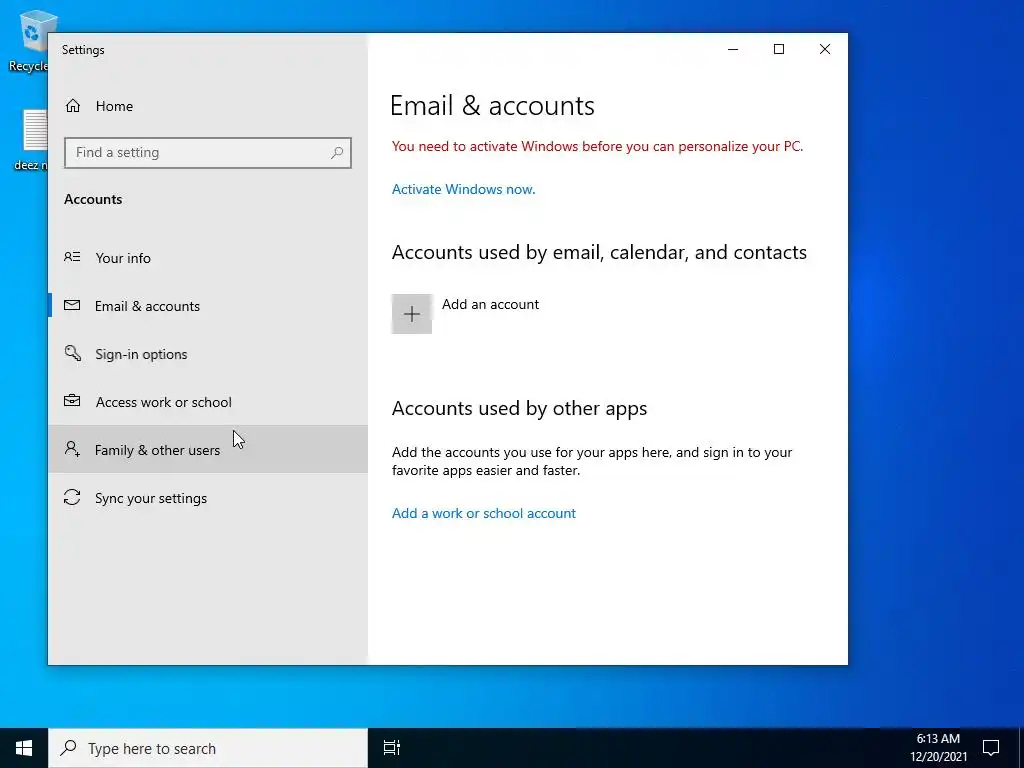Click Activate Windows now link
The image size is (1024, 768).
[464, 189]
